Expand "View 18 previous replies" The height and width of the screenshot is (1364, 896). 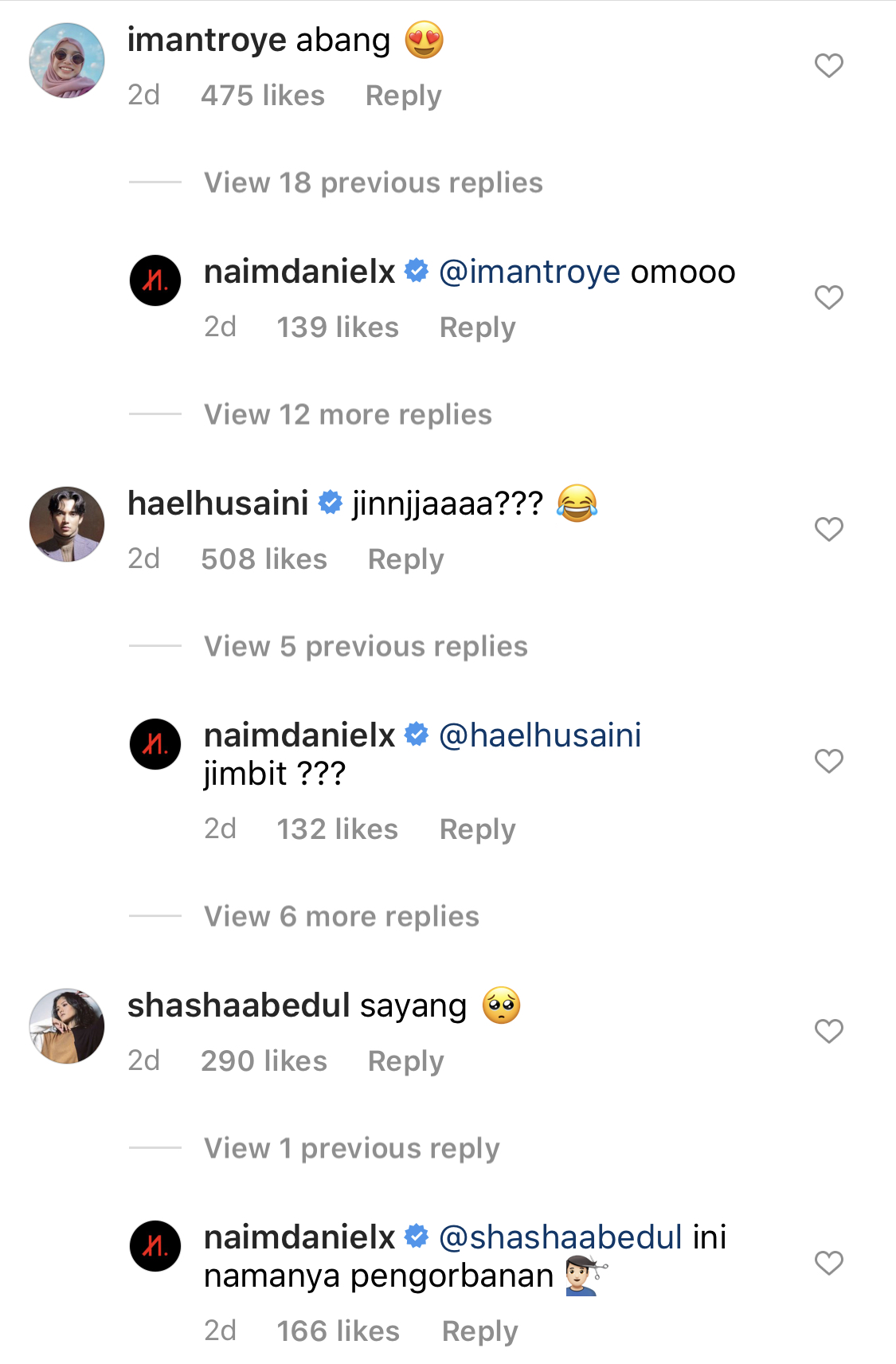pyautogui.click(x=373, y=182)
